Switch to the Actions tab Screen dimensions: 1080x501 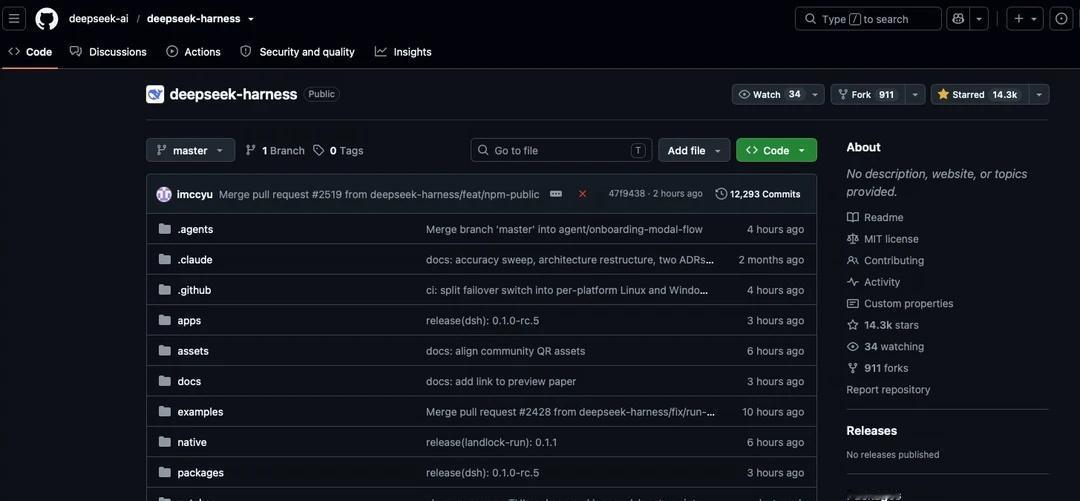tap(194, 52)
